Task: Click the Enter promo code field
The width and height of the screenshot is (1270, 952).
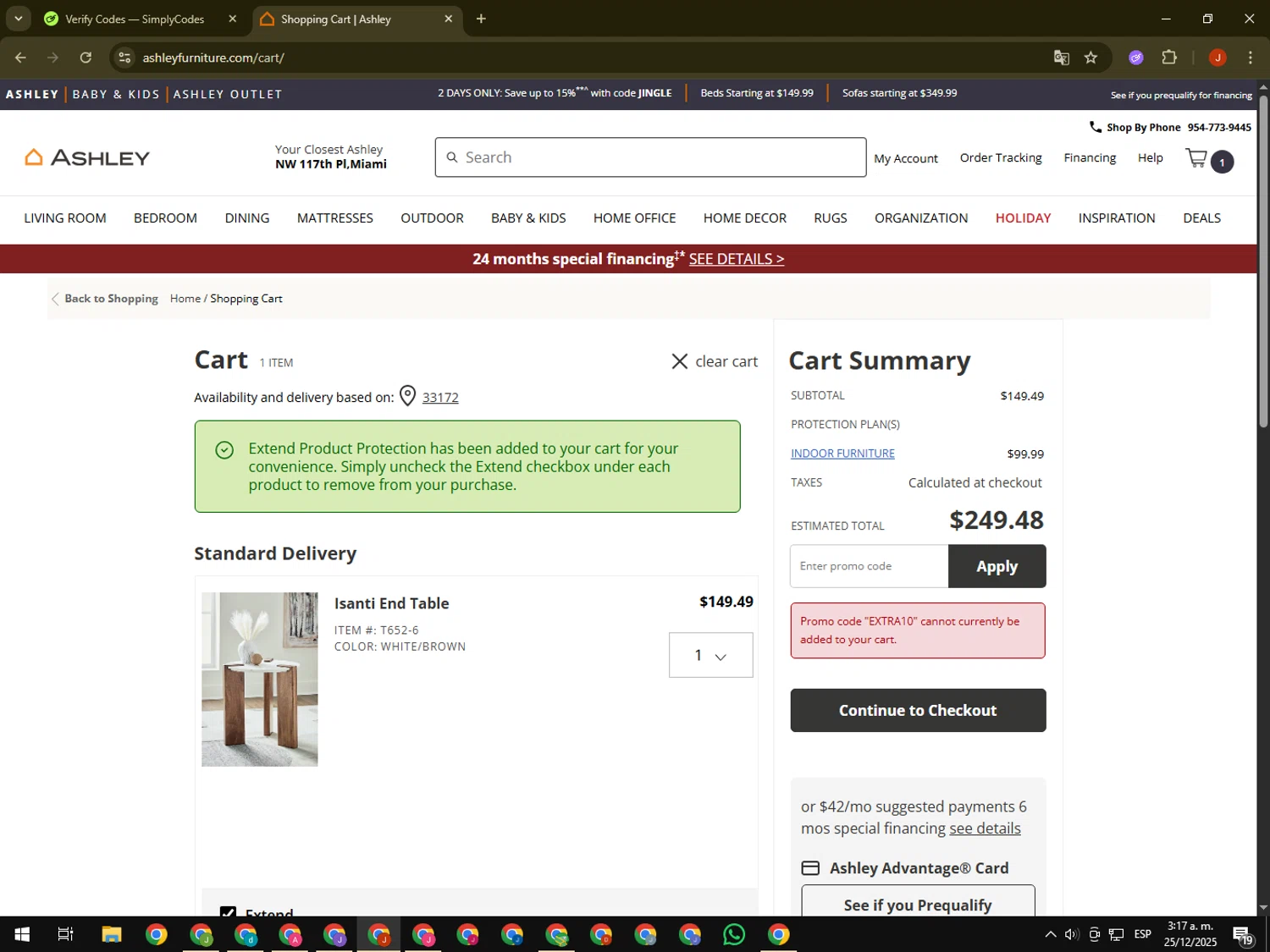Action: 869,566
